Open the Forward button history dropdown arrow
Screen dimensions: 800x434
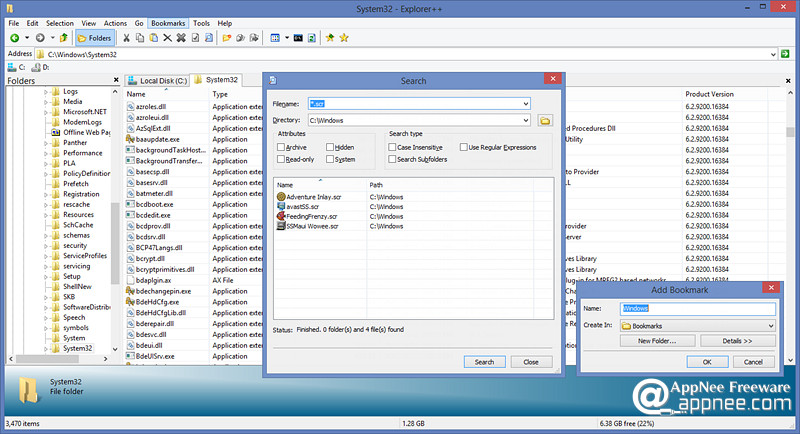[52, 38]
